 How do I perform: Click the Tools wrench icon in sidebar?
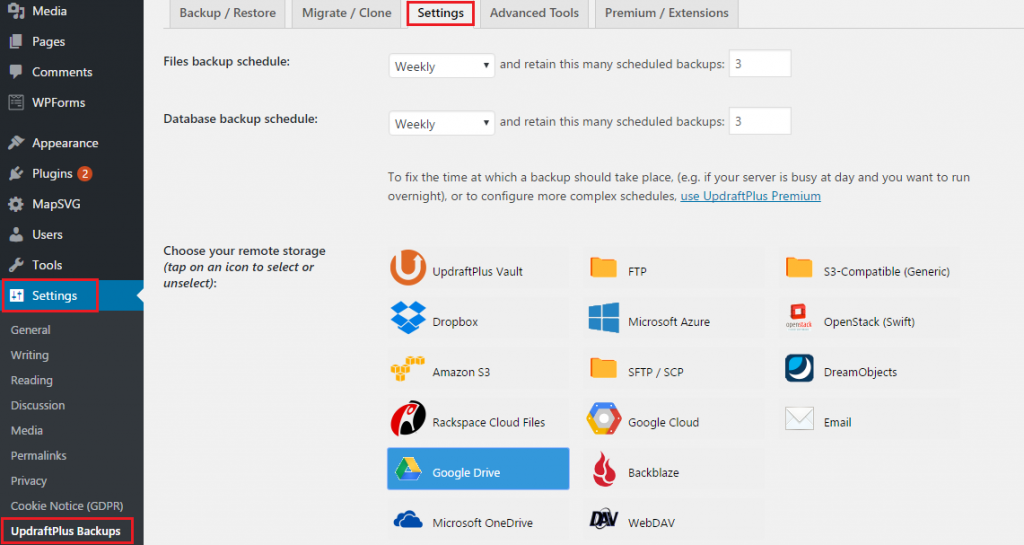(x=16, y=265)
